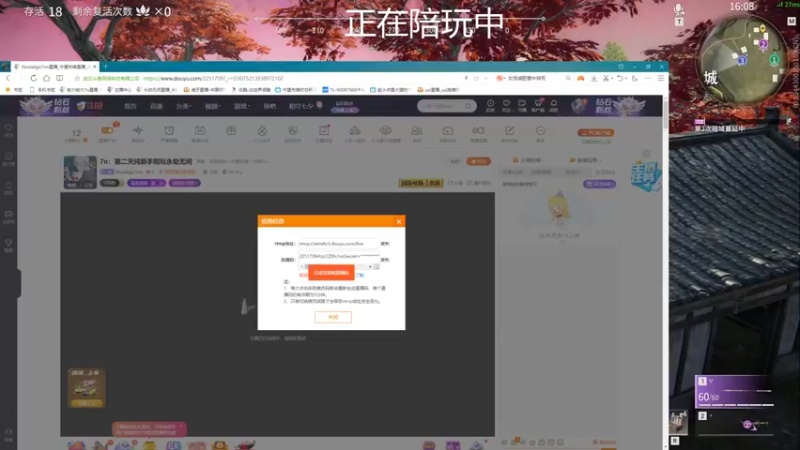Toggle the orange streaming switch in toolbar
The image size is (800, 450).
click(107, 131)
